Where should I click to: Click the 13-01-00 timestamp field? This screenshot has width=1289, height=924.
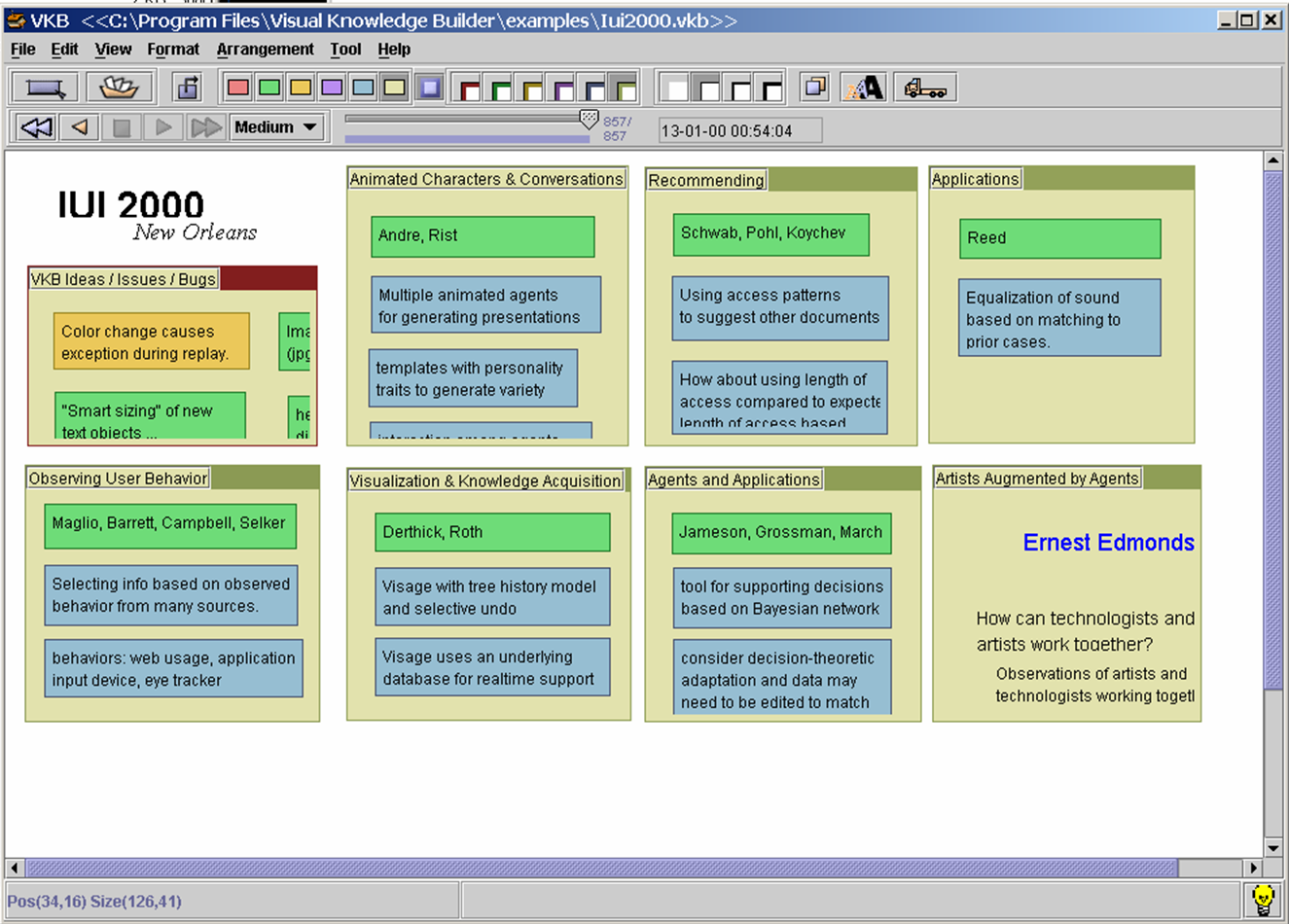pos(739,130)
